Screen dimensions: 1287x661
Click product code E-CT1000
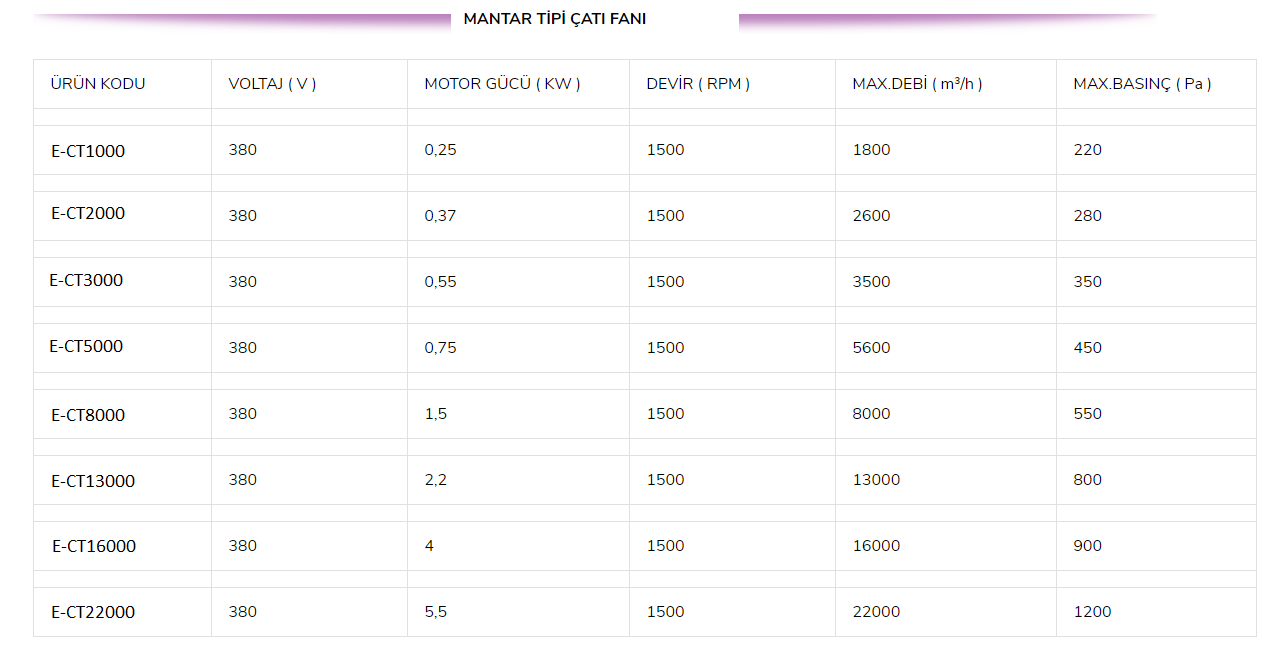click(88, 152)
